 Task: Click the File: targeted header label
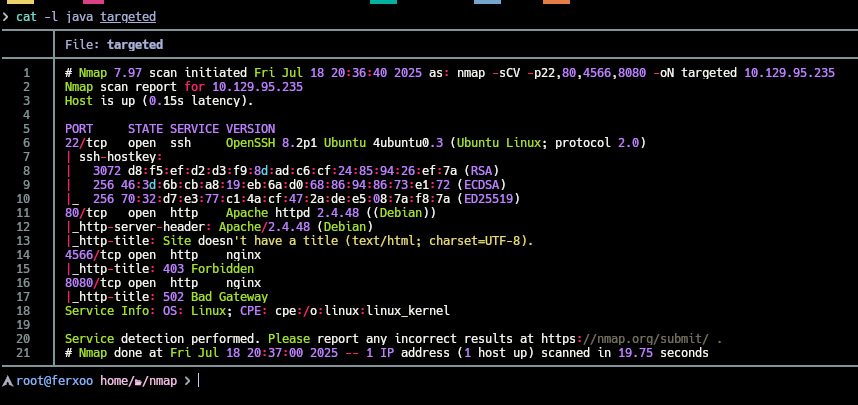113,45
